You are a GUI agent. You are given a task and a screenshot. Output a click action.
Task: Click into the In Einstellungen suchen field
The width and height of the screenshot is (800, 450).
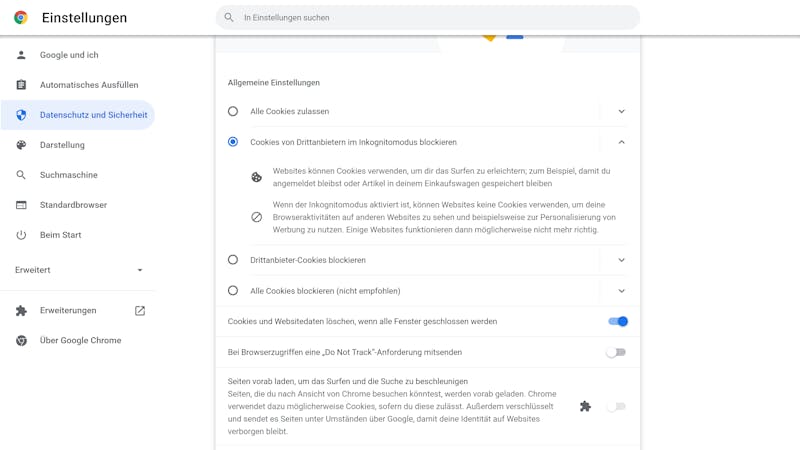click(x=428, y=17)
